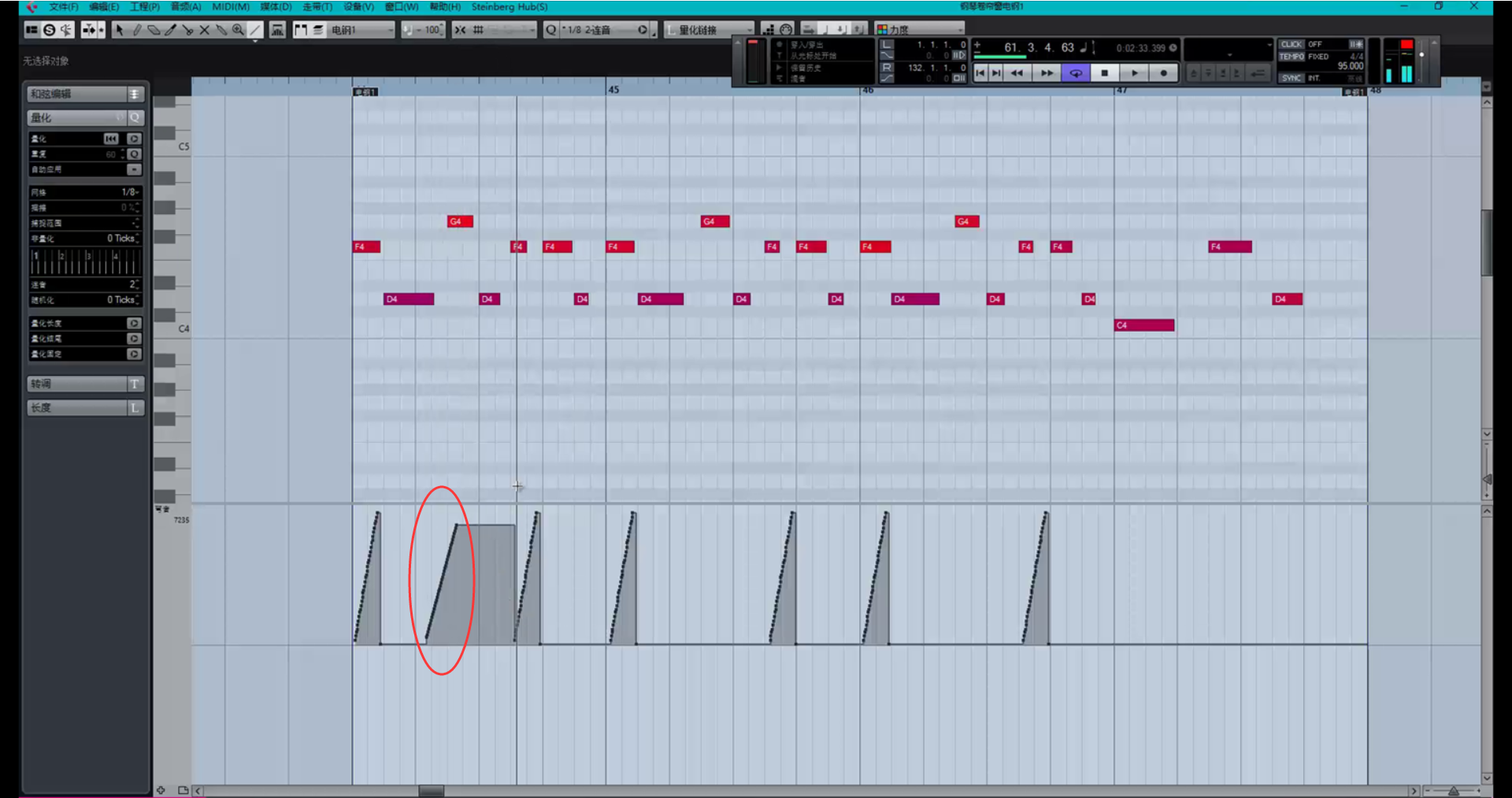Click the horizontal zoom slider handle
Image resolution: width=1512 pixels, height=798 pixels.
click(1454, 791)
